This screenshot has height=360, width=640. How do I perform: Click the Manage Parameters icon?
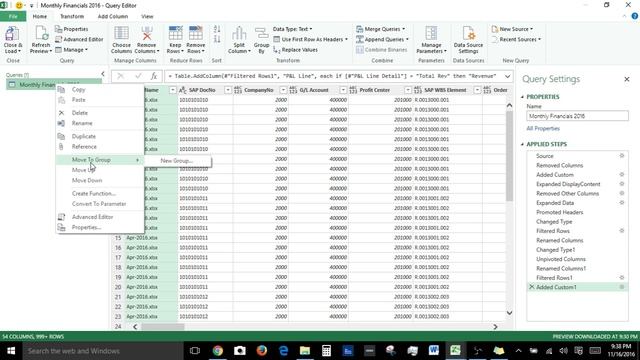tap(431, 33)
